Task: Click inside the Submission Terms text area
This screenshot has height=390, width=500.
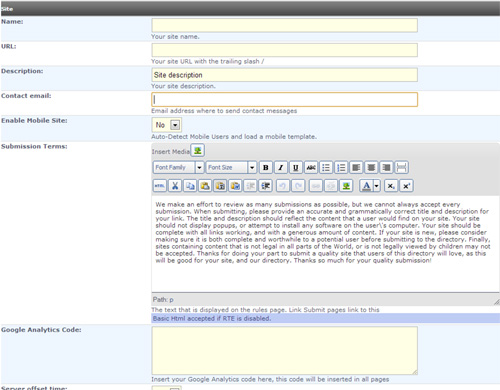Action: pyautogui.click(x=325, y=244)
